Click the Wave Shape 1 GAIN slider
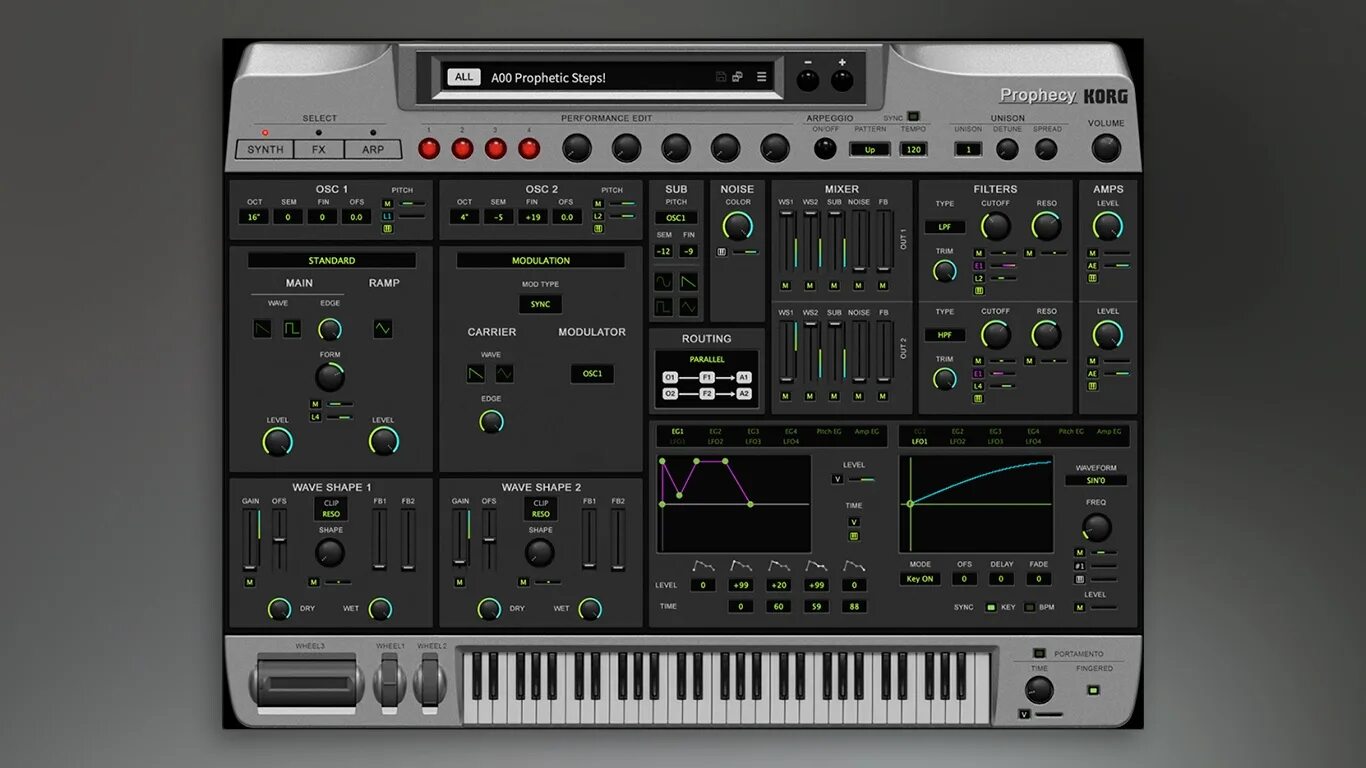Viewport: 1366px width, 768px height. (251, 539)
